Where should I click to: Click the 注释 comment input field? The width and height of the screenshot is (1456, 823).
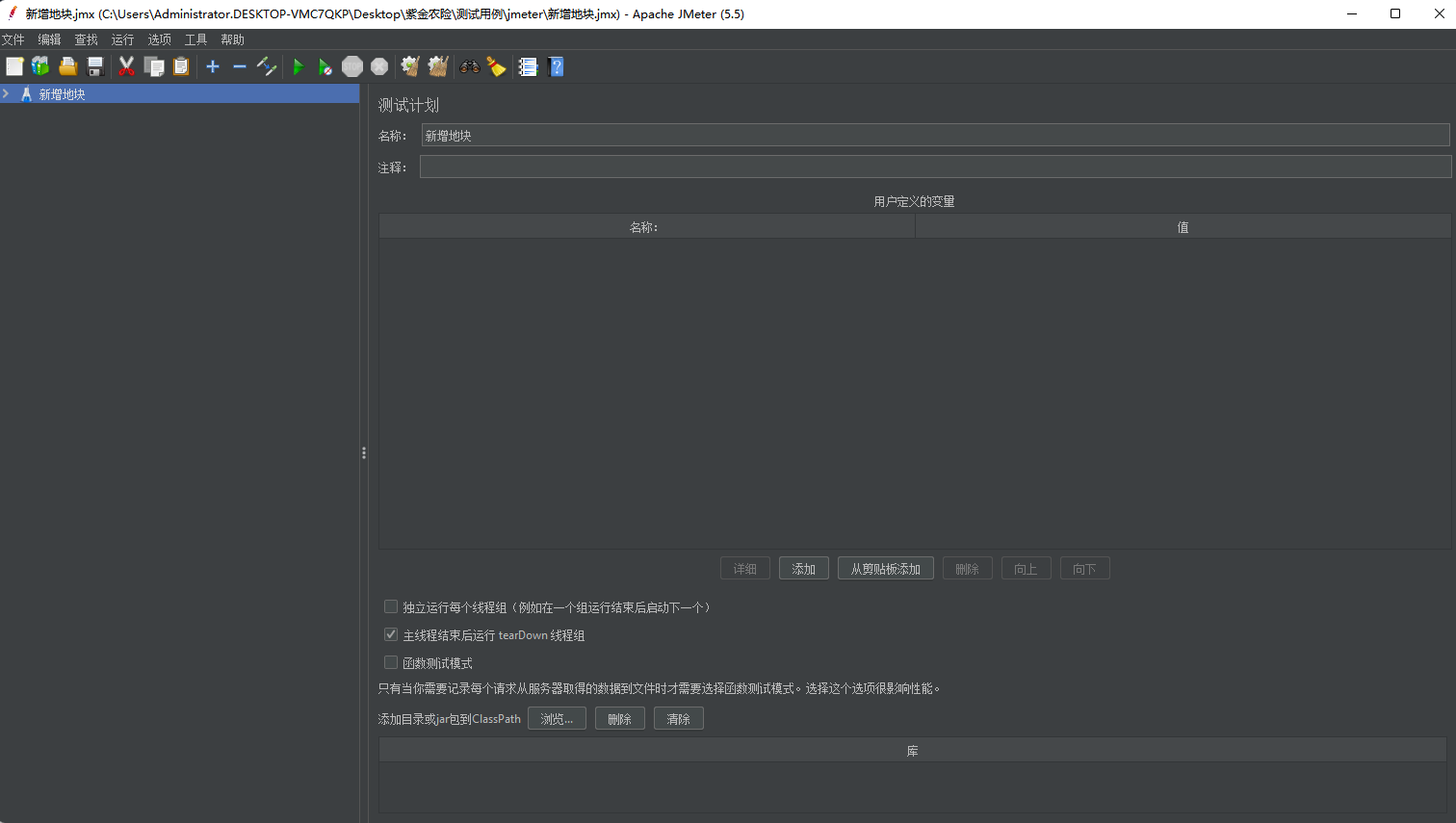coord(934,167)
